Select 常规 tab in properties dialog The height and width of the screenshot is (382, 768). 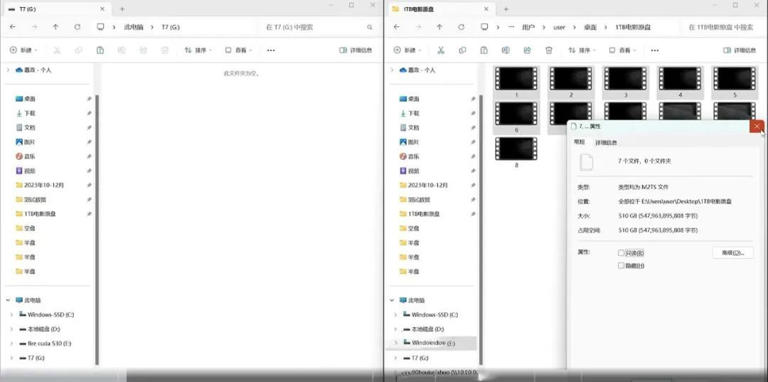(579, 142)
